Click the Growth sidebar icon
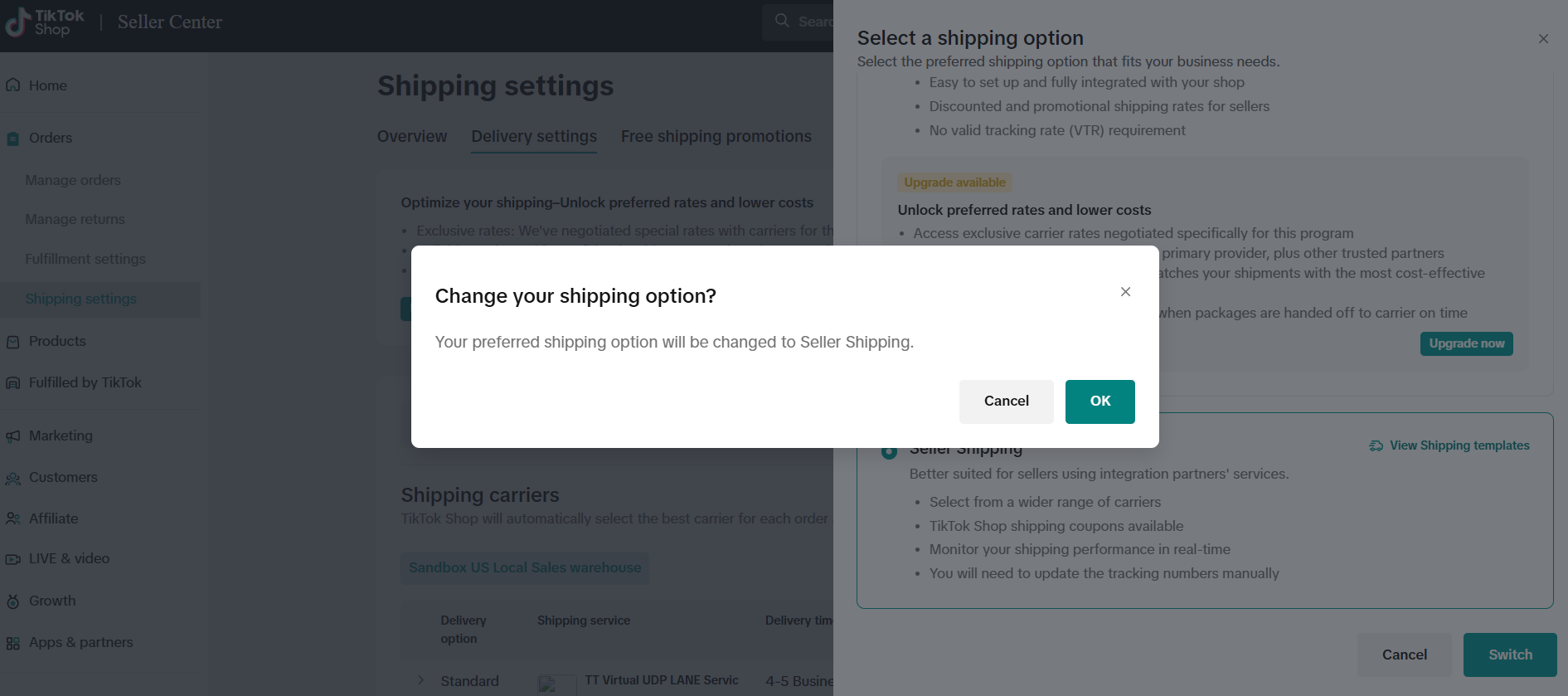This screenshot has height=696, width=1568. click(13, 601)
